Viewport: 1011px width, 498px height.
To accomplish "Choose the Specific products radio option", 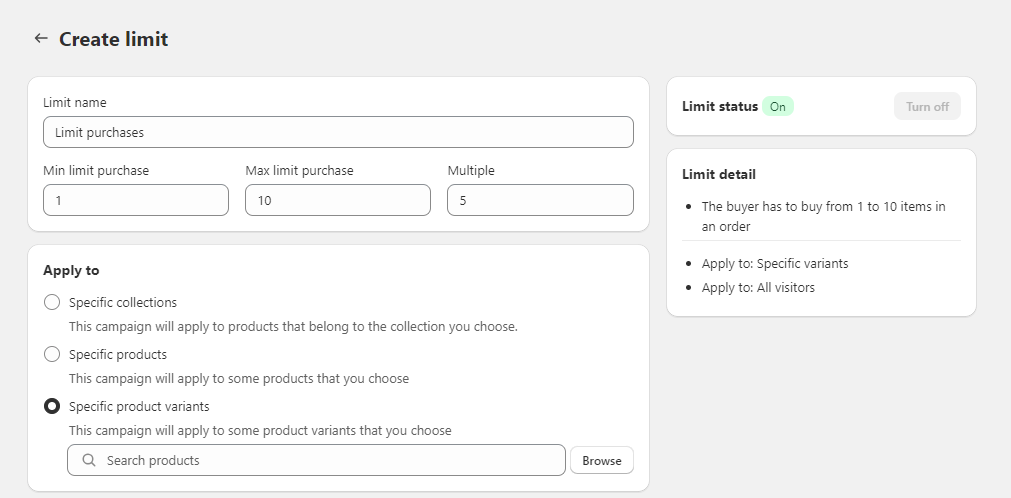I will pyautogui.click(x=52, y=354).
